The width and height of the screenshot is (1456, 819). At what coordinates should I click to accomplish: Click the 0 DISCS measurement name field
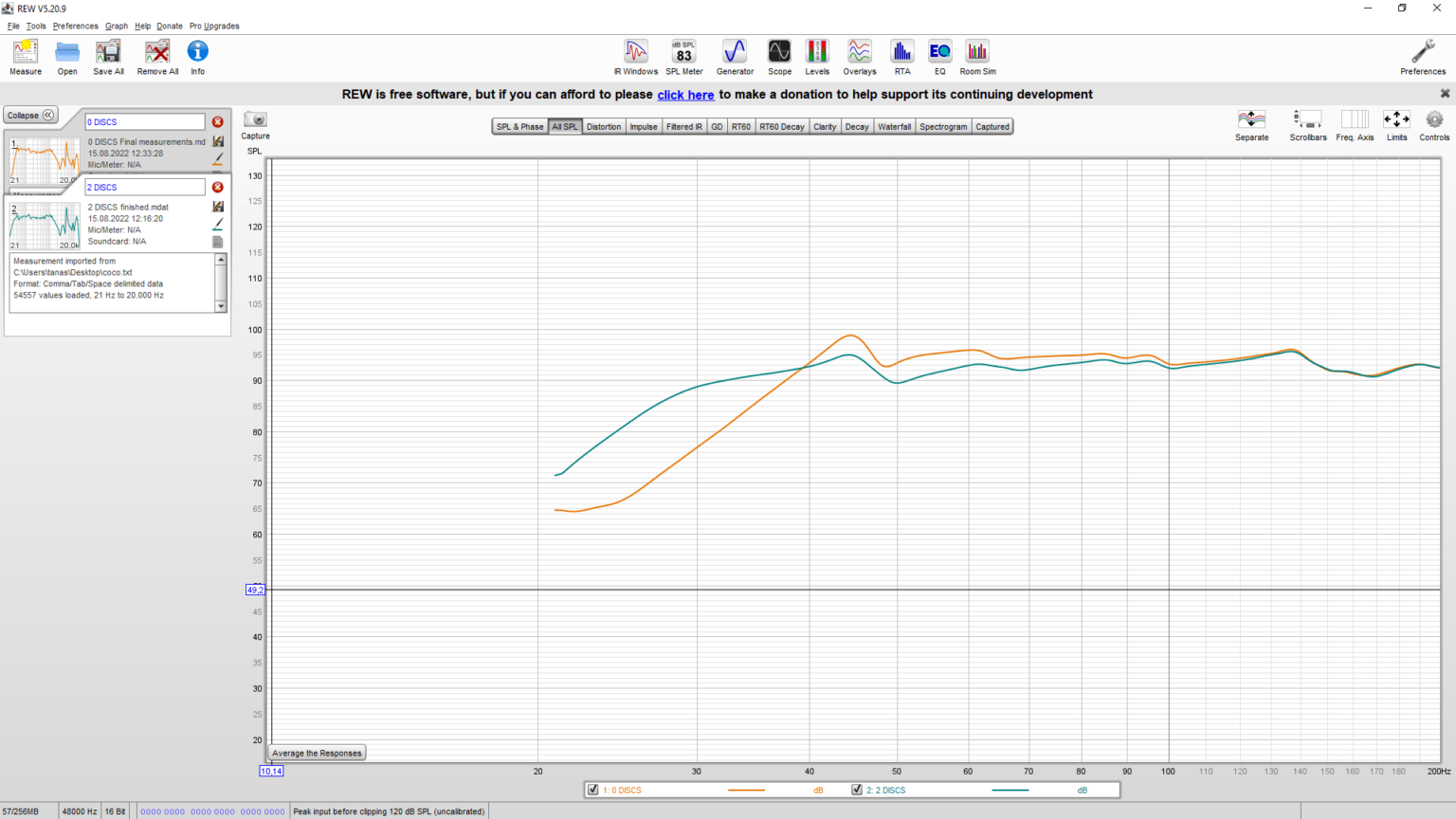click(x=144, y=122)
